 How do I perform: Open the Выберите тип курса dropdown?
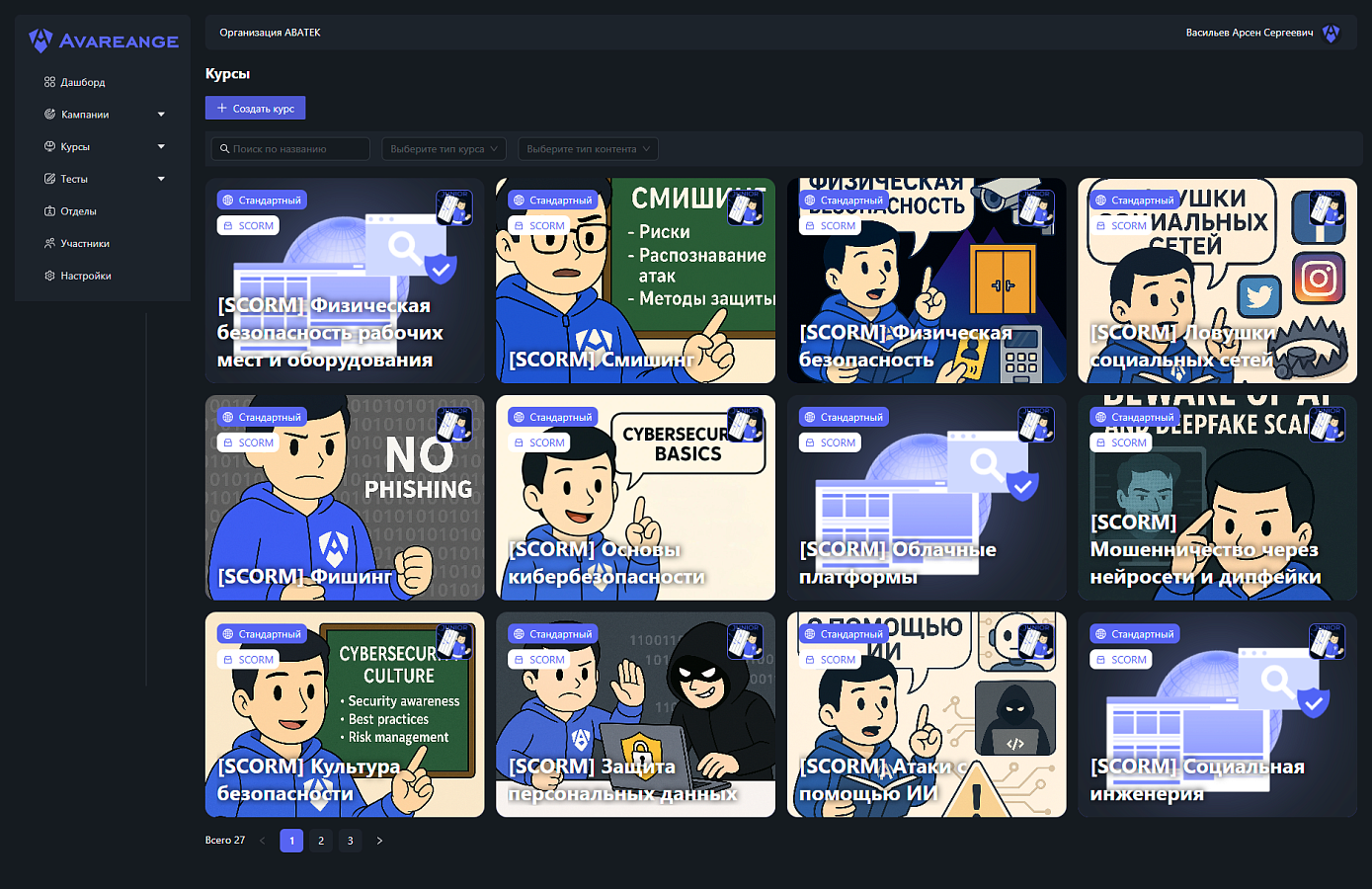click(444, 149)
